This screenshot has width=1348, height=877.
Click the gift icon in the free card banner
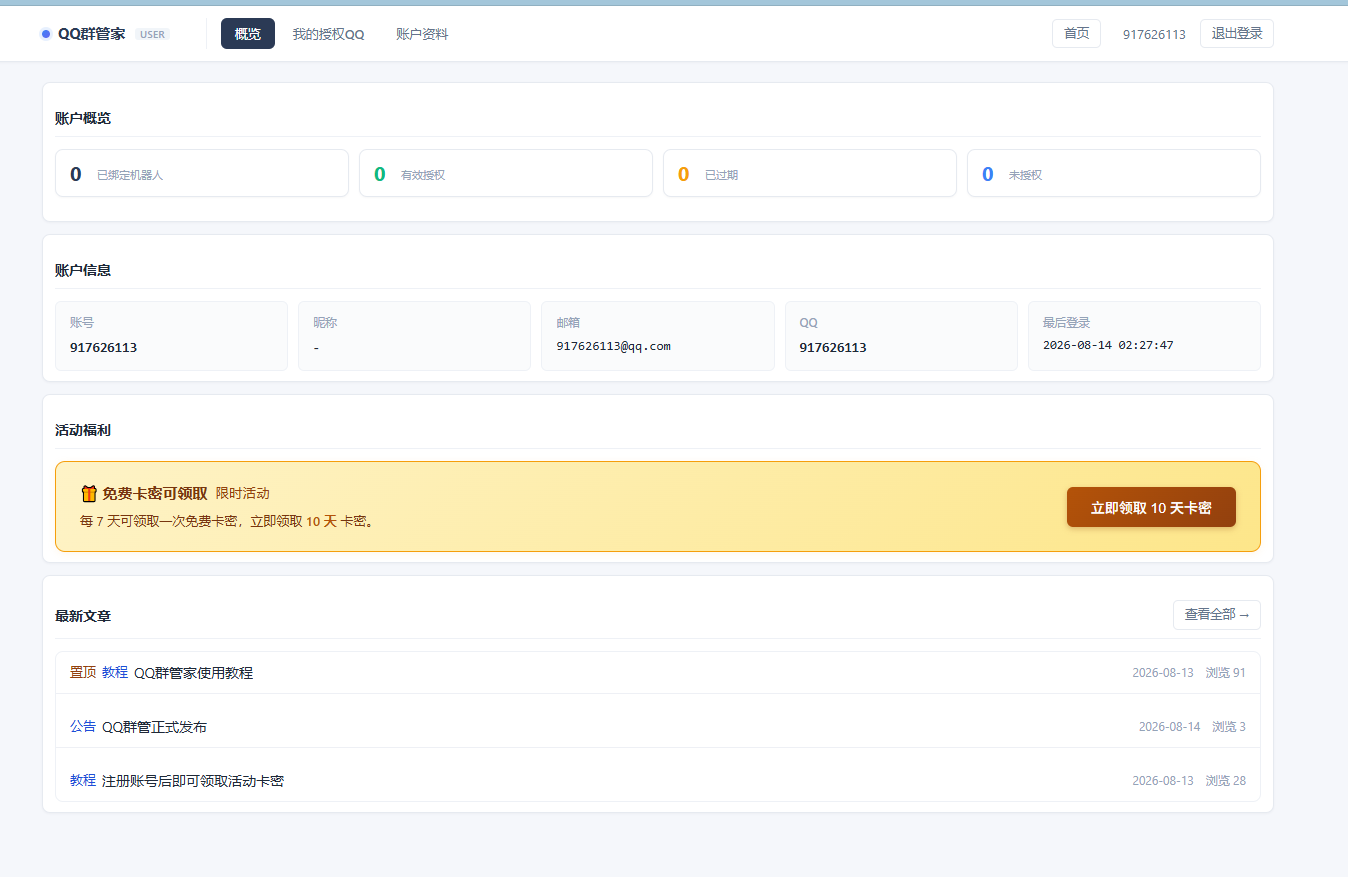[x=89, y=493]
